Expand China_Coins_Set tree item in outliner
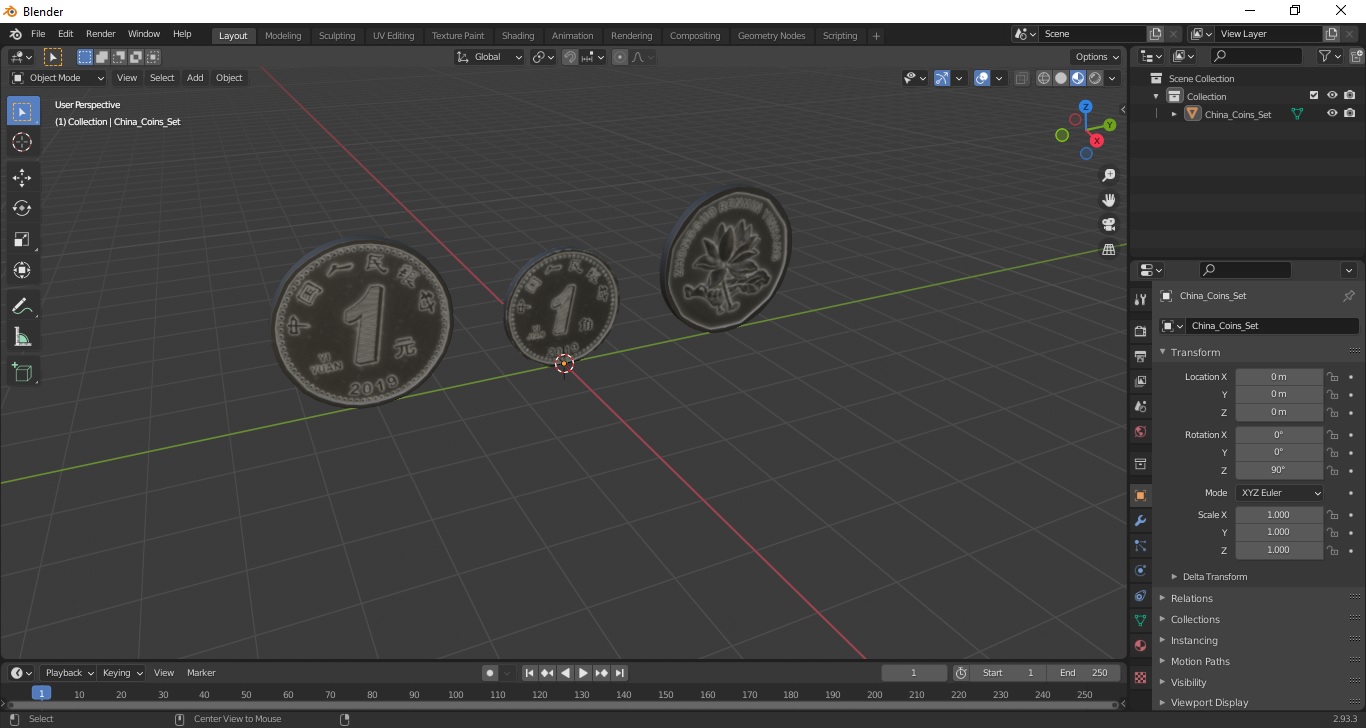The width and height of the screenshot is (1366, 728). click(1174, 114)
